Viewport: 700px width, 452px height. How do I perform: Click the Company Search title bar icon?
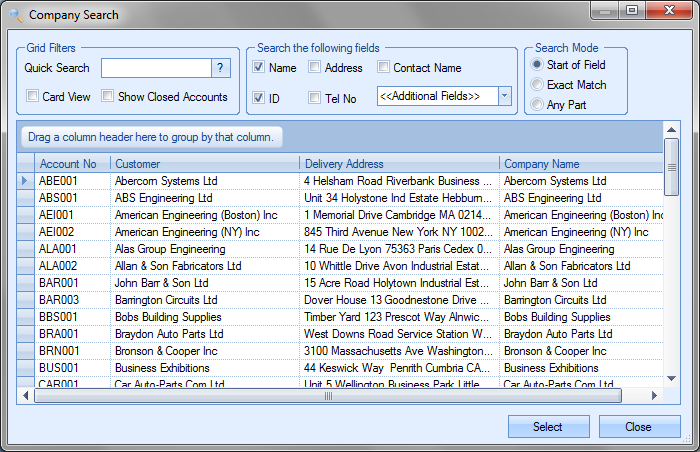pos(14,14)
